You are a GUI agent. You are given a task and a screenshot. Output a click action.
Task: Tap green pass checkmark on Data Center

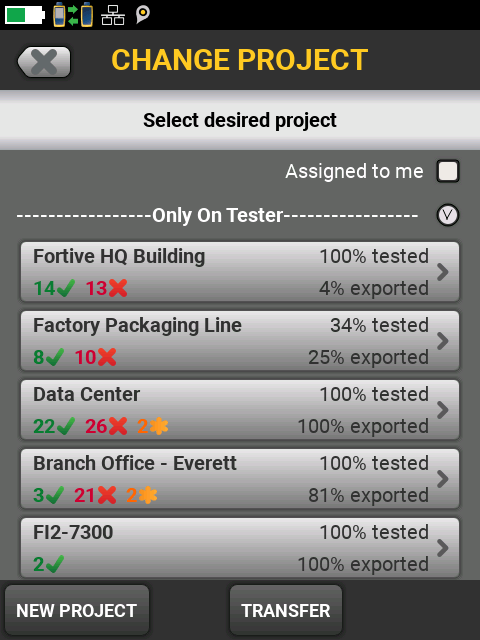coord(66,426)
